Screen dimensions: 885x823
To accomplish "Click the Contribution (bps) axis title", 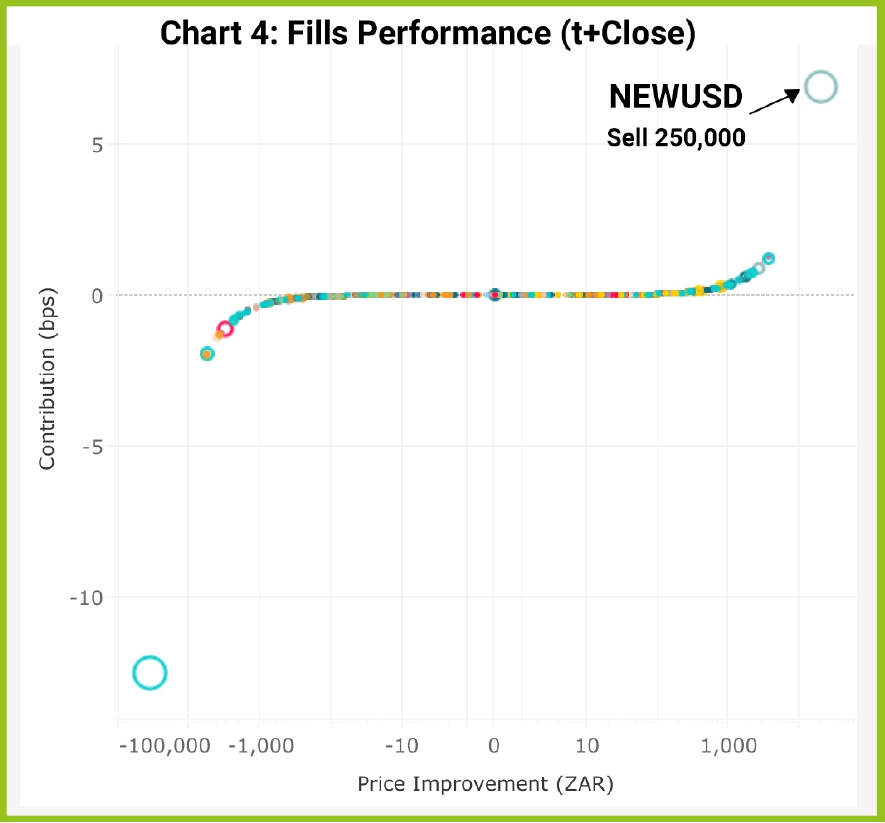I will tap(46, 380).
